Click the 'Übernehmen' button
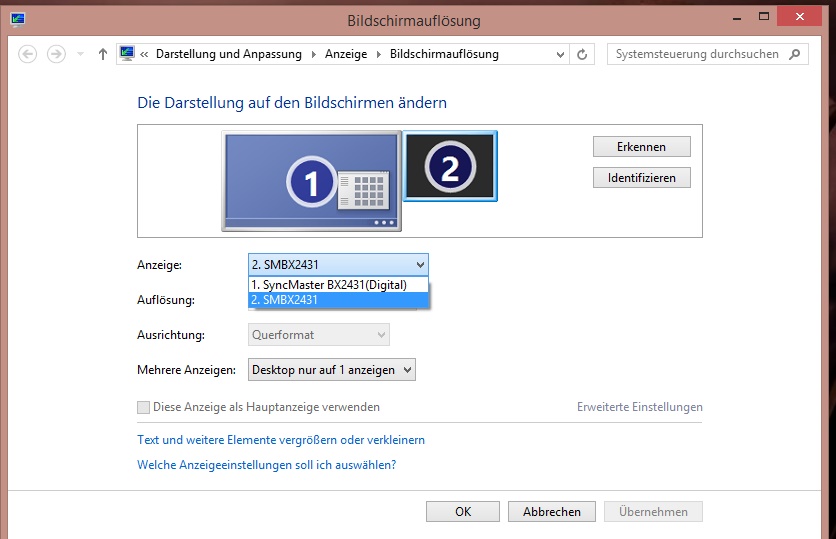The image size is (836, 539). (x=653, y=512)
